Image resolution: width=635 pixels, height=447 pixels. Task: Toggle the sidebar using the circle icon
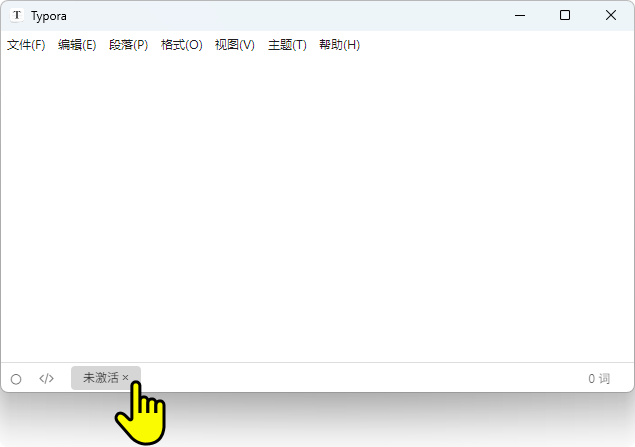(x=16, y=379)
